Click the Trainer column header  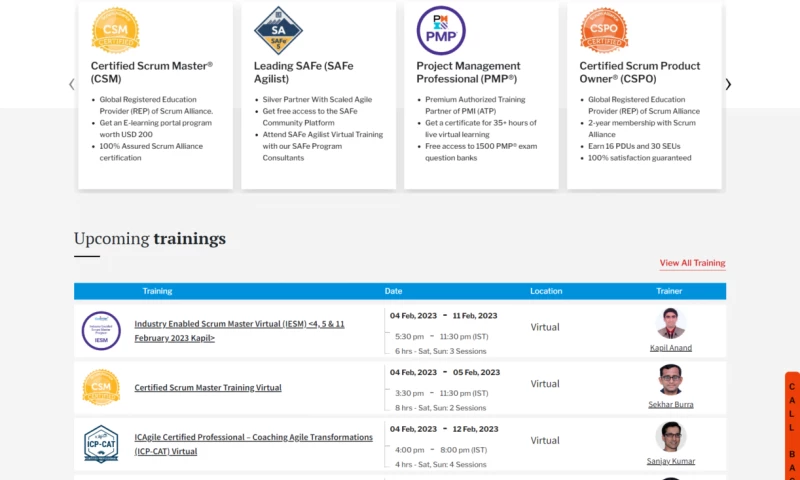pos(669,291)
